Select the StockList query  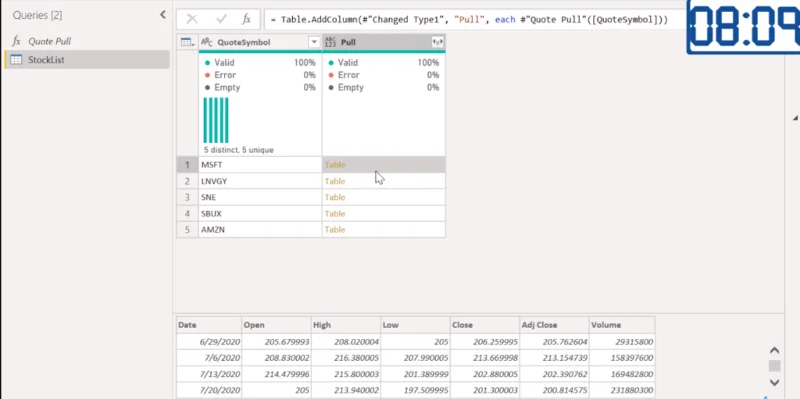[x=87, y=60]
